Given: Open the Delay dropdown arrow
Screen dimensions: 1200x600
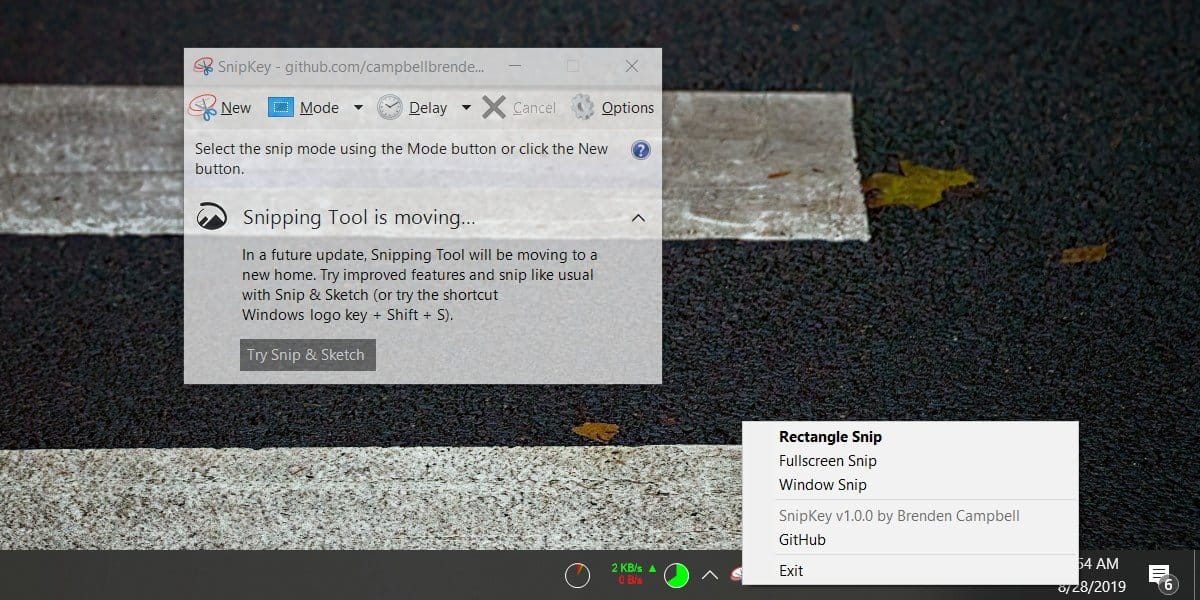Looking at the screenshot, I should coord(466,108).
